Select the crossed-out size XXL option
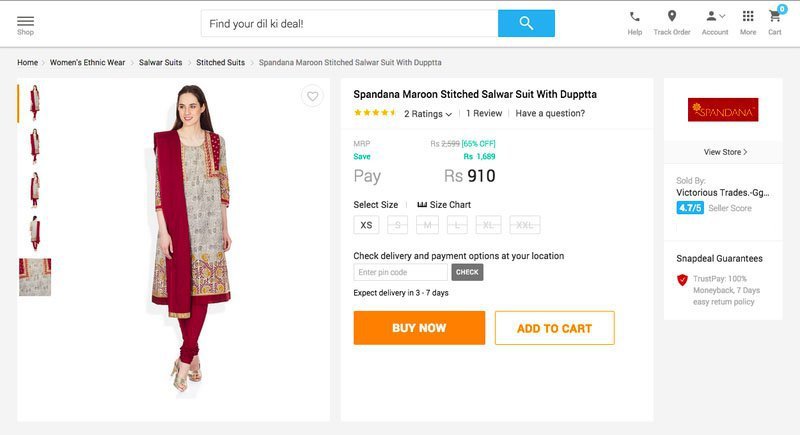This screenshot has width=800, height=435. (x=524, y=225)
